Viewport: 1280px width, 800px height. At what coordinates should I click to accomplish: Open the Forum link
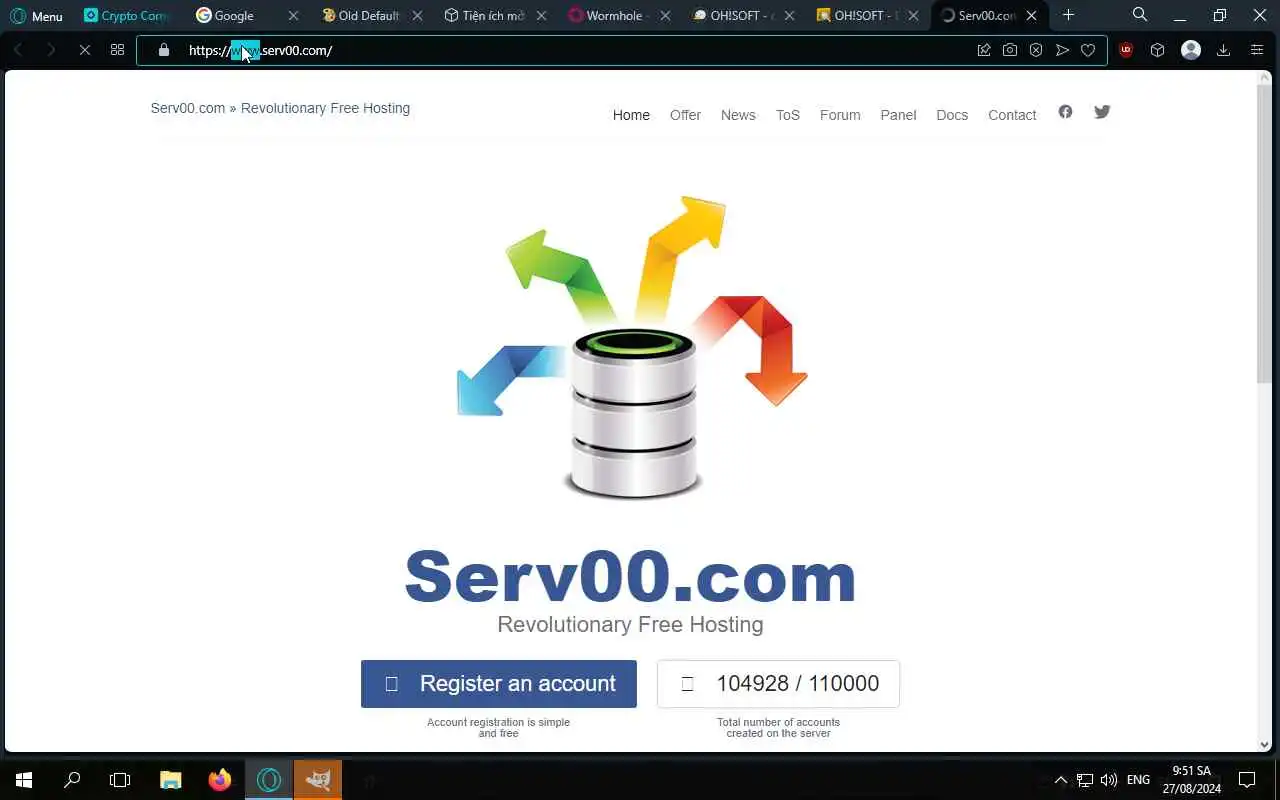point(840,115)
